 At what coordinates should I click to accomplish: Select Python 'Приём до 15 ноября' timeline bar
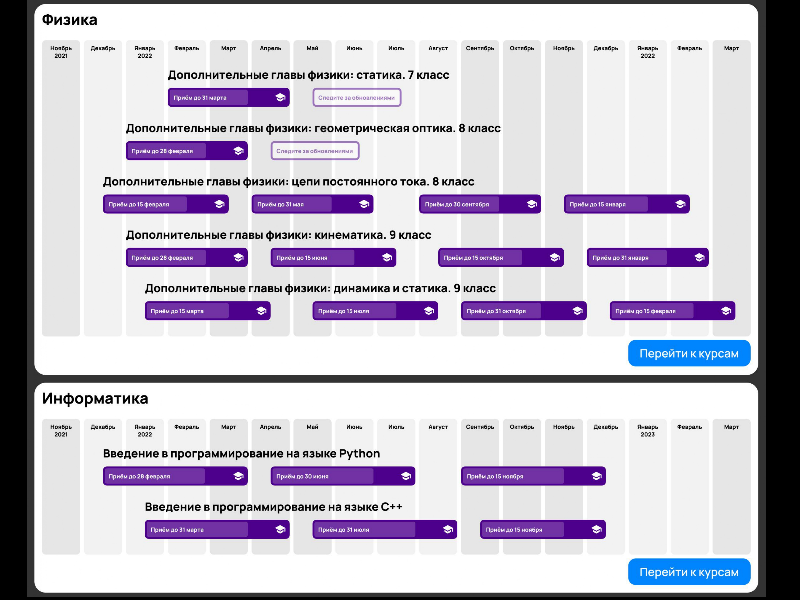(x=533, y=476)
